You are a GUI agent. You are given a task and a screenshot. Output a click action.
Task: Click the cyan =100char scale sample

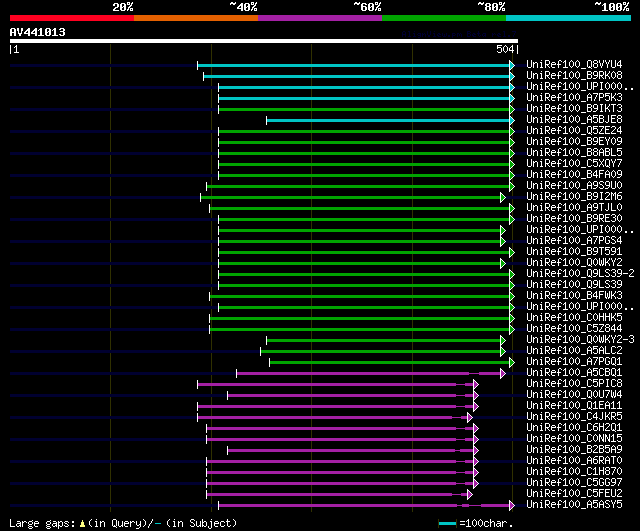pos(447,523)
